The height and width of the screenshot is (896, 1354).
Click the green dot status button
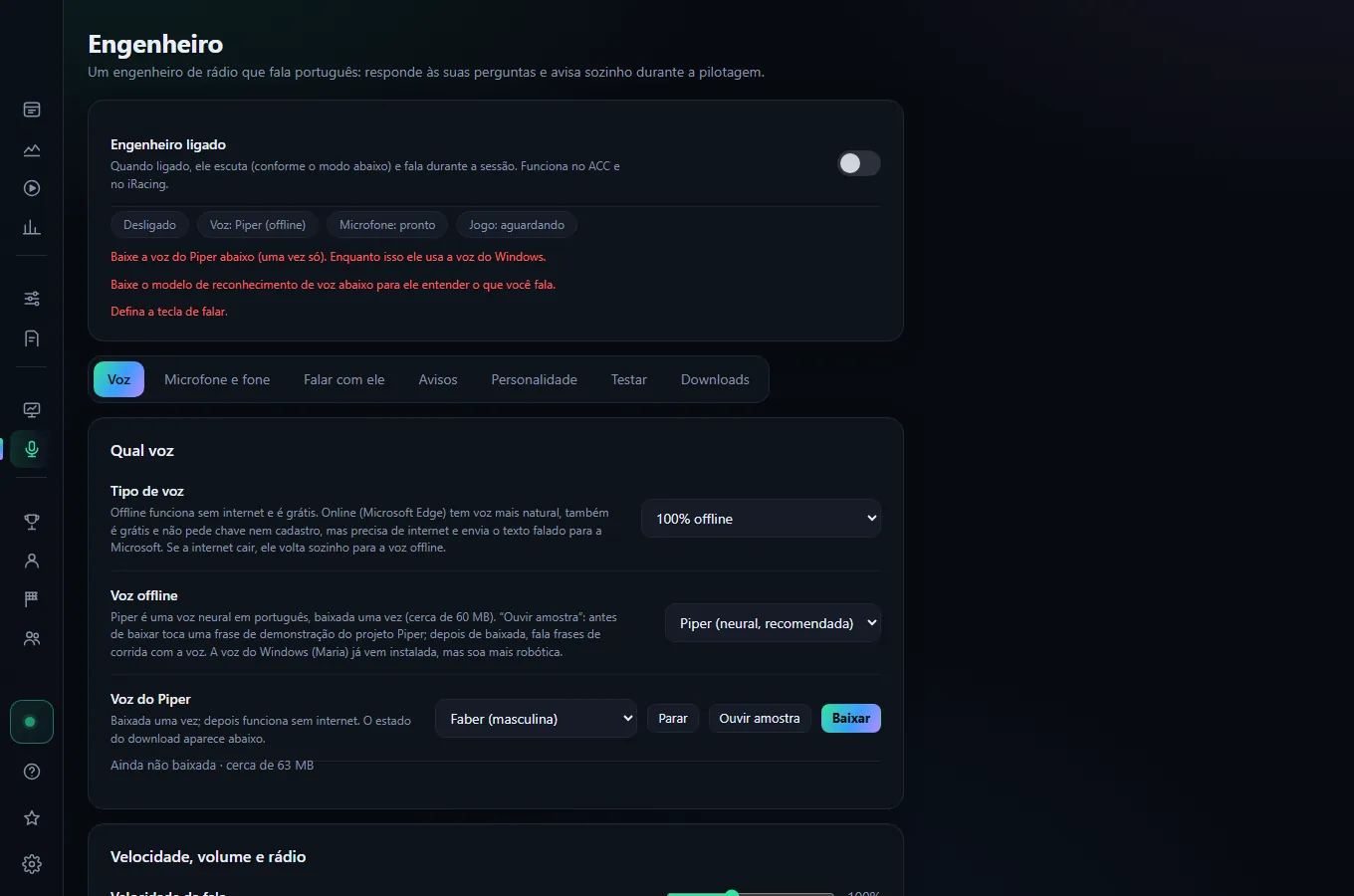click(x=31, y=722)
